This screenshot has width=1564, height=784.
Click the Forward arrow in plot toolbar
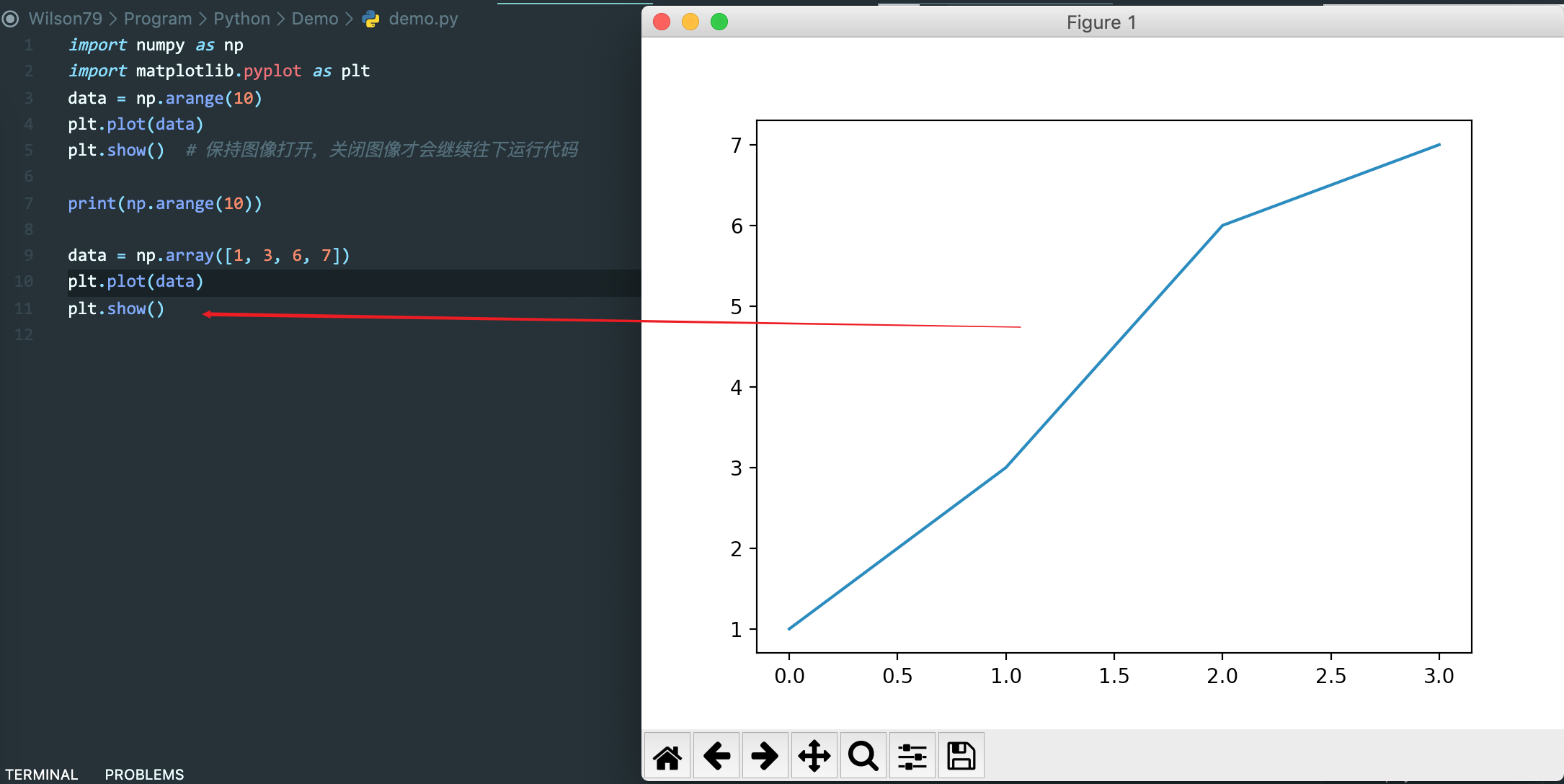[765, 756]
